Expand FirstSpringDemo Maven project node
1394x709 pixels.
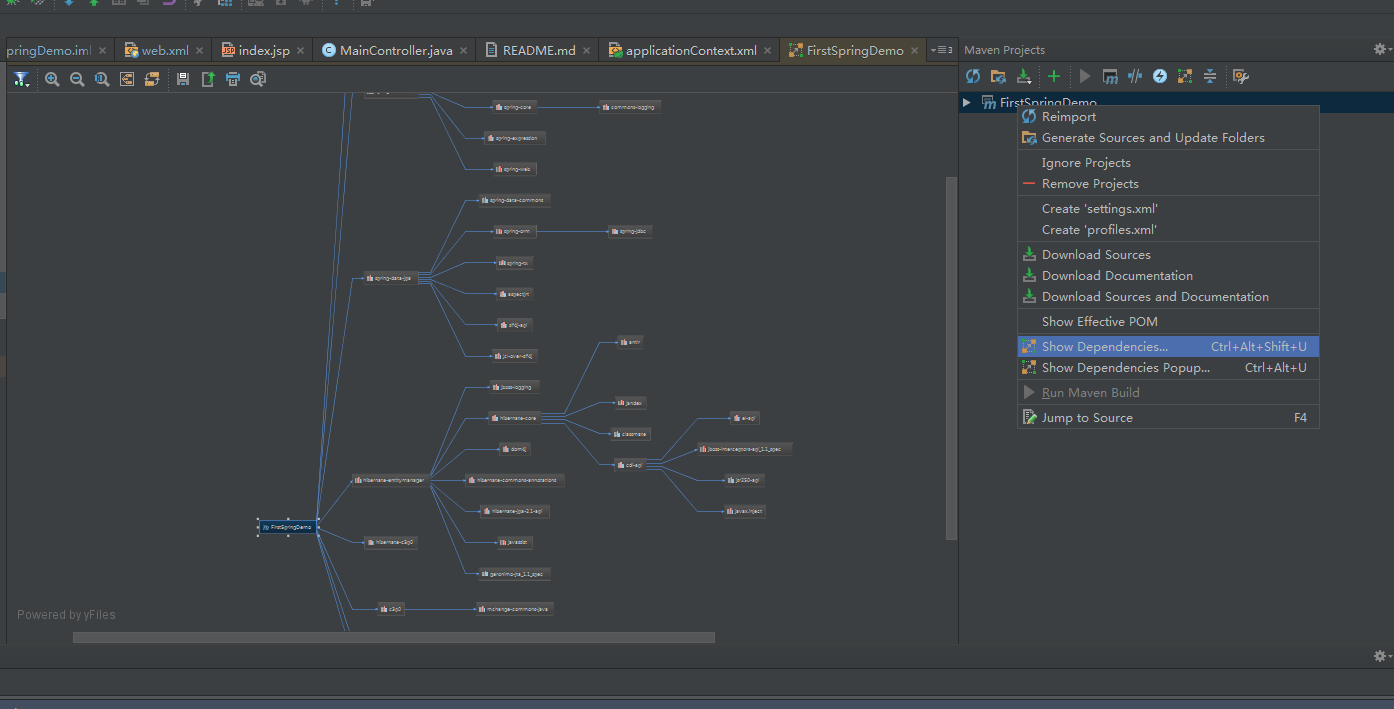pyautogui.click(x=966, y=102)
